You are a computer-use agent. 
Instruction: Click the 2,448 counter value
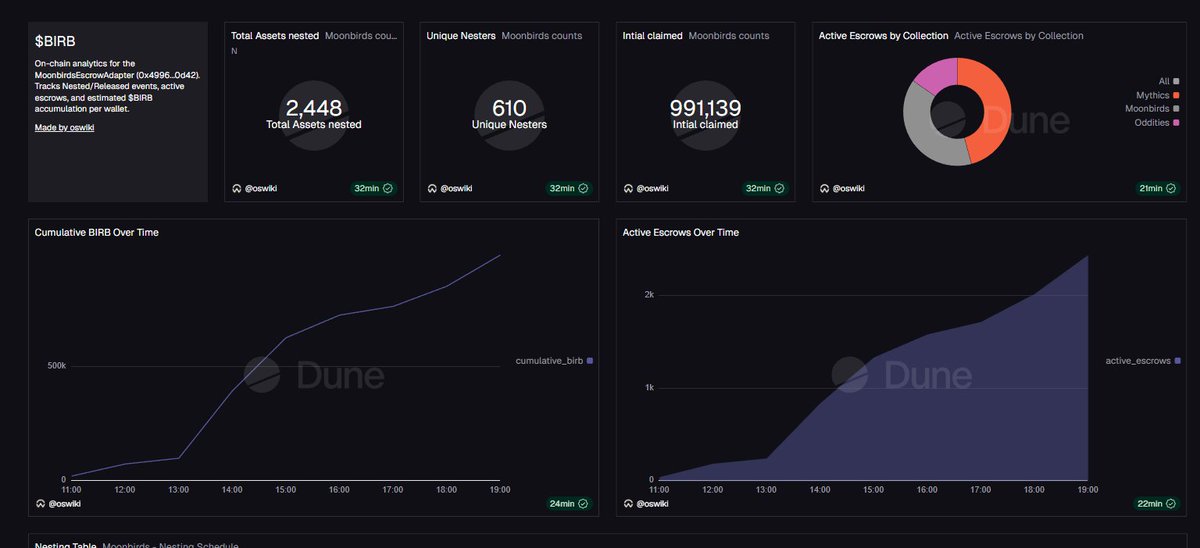coord(314,108)
